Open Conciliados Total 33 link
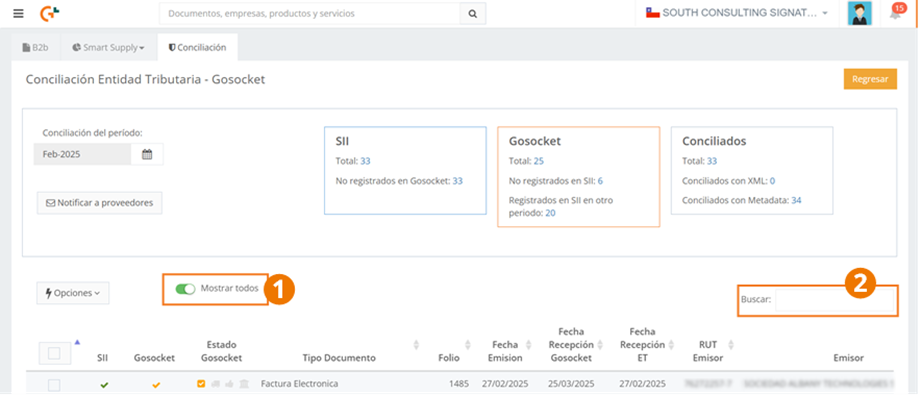Screen dimensions: 922x395 [x=712, y=161]
